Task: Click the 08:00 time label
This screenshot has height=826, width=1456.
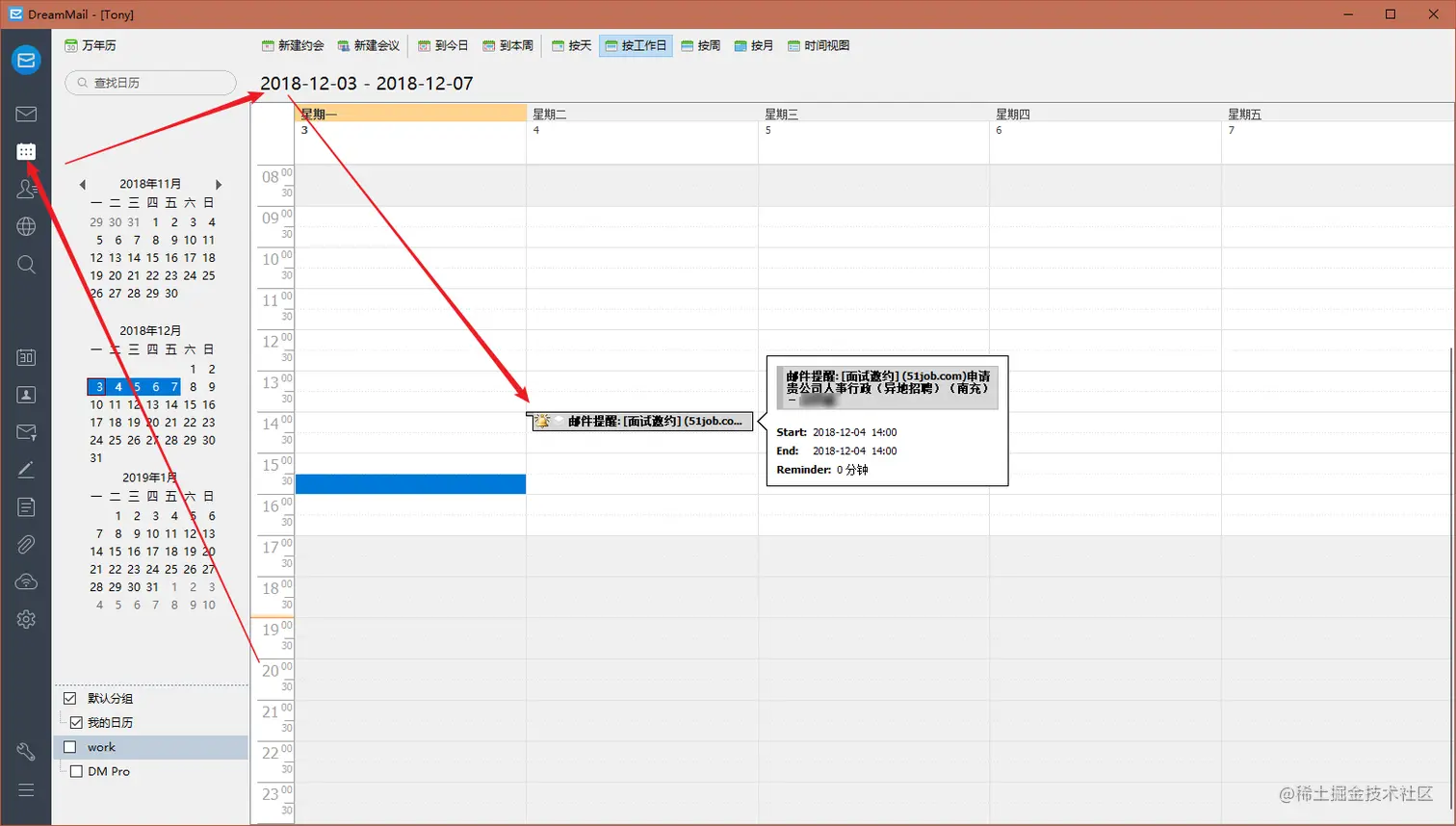Action: [x=276, y=177]
